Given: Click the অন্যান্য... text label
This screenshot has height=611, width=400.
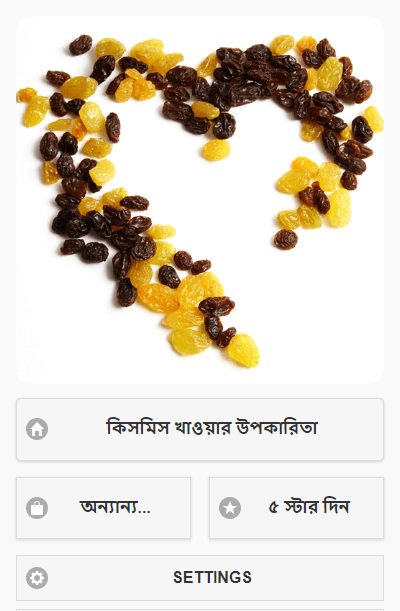Looking at the screenshot, I should coord(115,507).
